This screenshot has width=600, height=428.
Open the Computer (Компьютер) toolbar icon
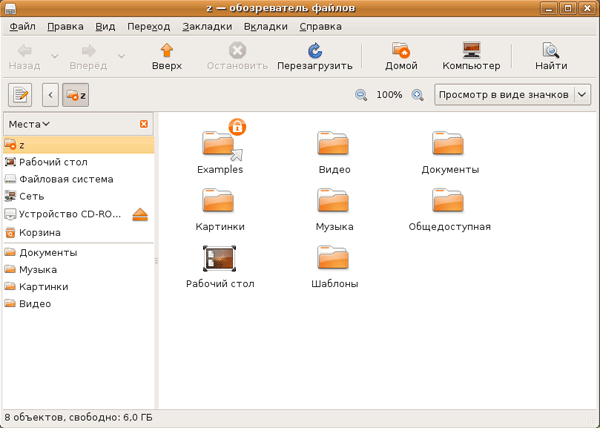(471, 50)
